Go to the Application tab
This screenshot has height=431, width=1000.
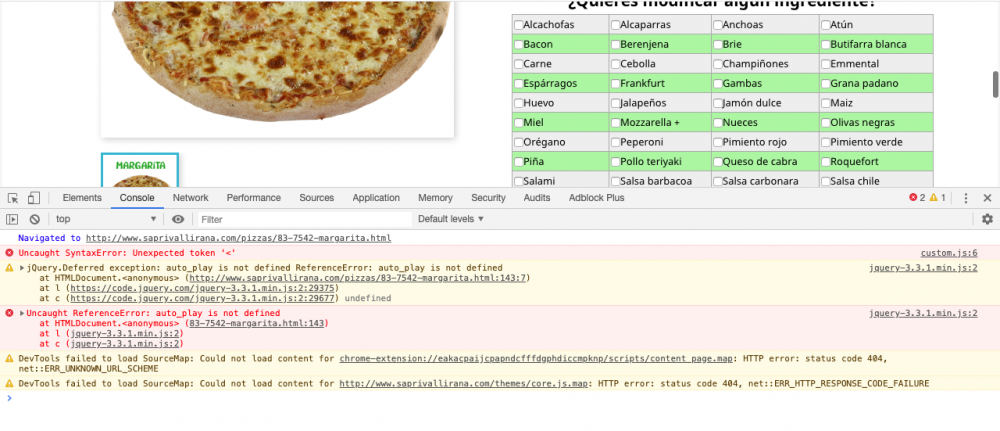(376, 198)
